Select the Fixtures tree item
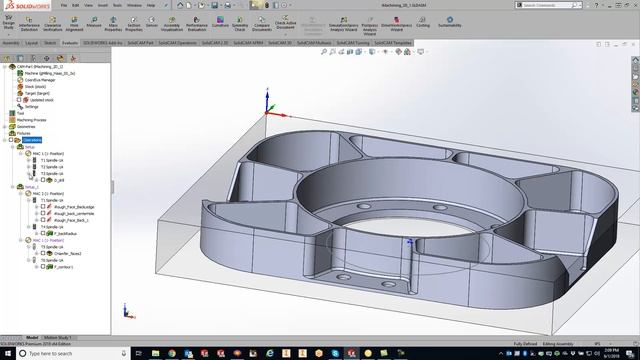Viewport: 640px width, 360px height. [x=23, y=133]
